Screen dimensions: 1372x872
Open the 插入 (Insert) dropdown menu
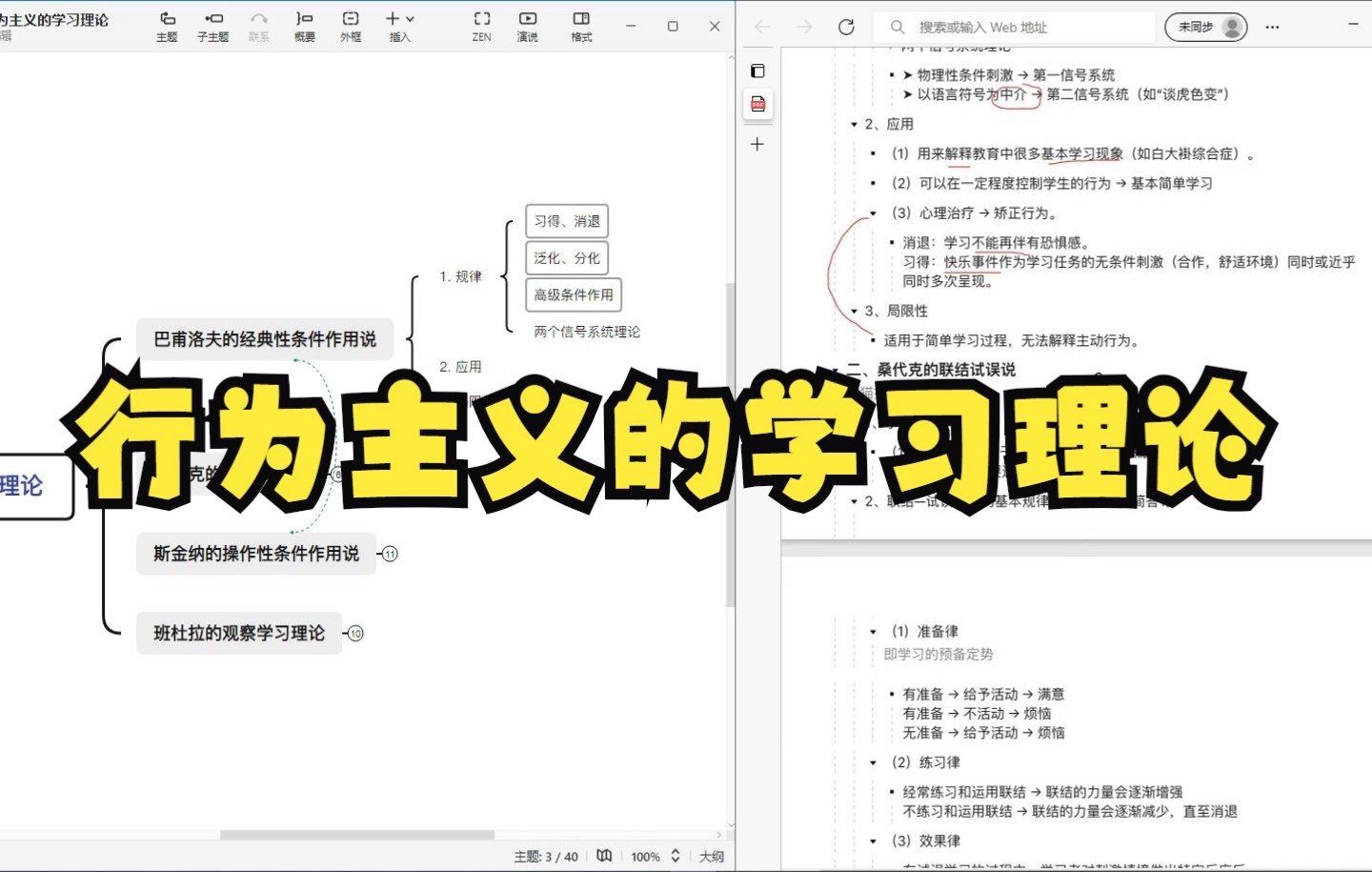coord(399,26)
